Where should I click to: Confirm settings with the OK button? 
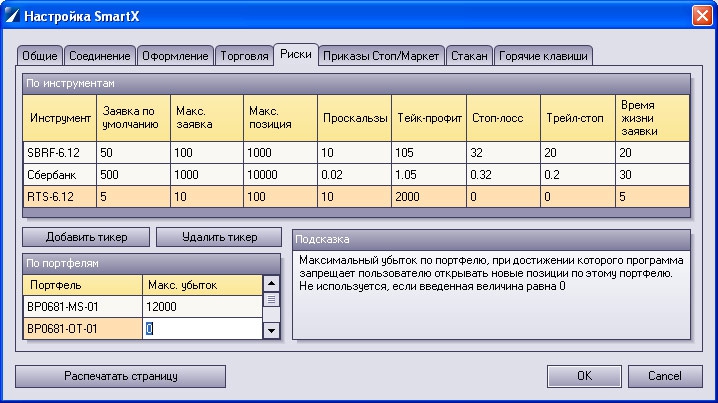coord(585,376)
